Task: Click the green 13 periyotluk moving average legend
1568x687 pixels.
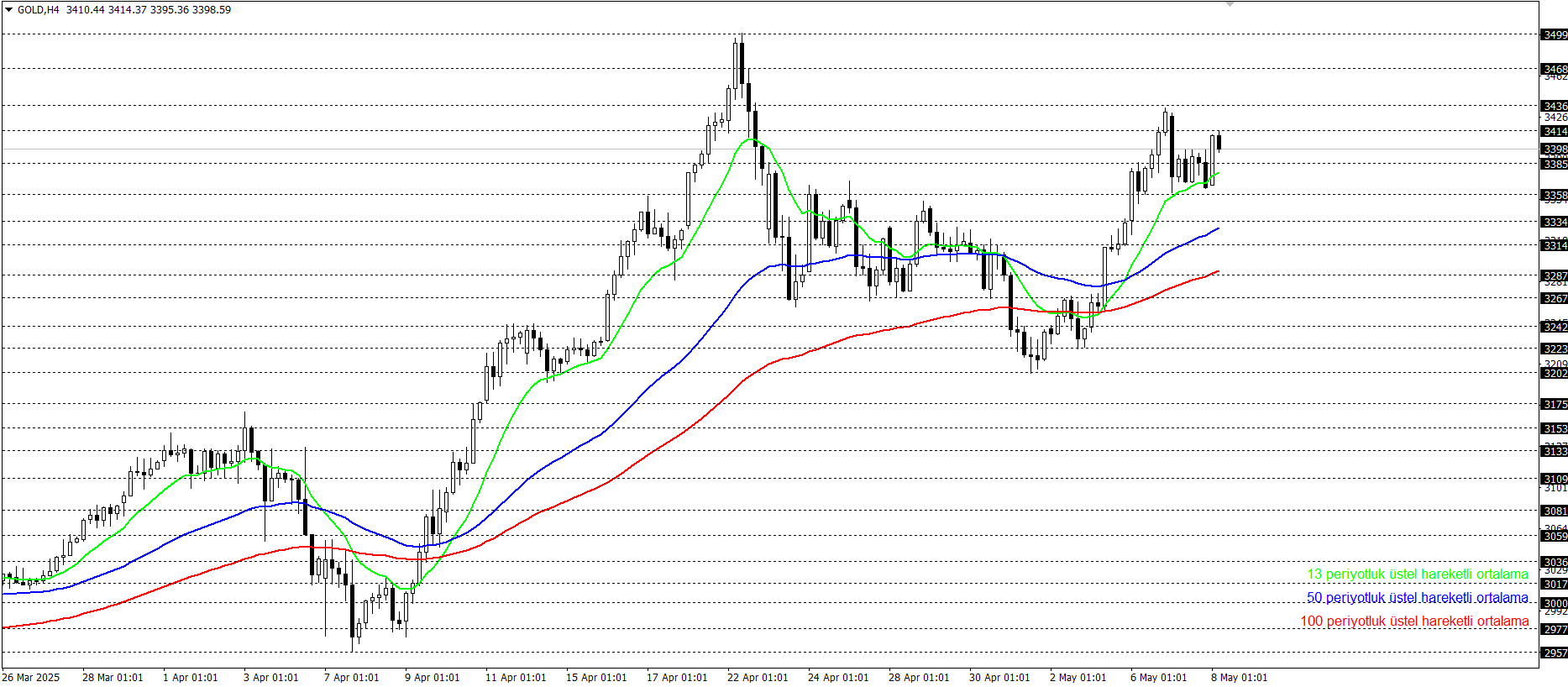Action: point(1418,574)
